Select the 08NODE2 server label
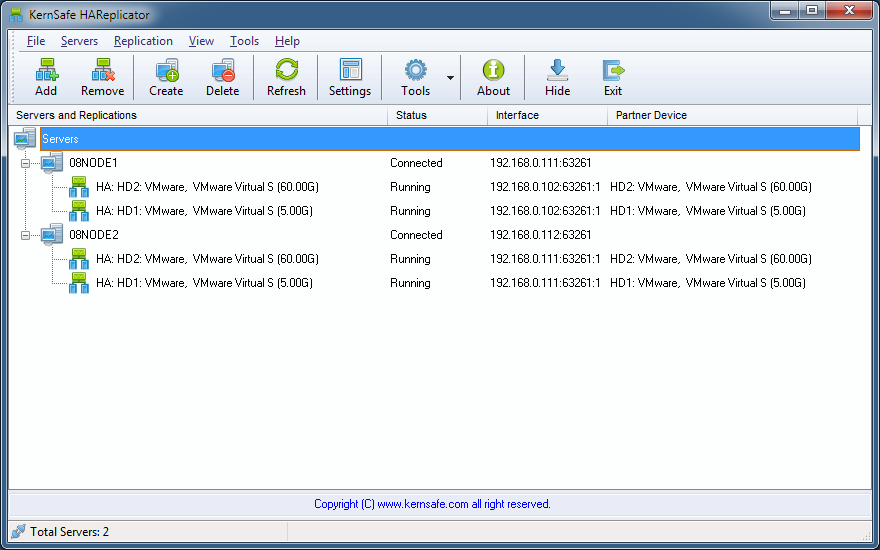The image size is (880, 550). [x=94, y=235]
